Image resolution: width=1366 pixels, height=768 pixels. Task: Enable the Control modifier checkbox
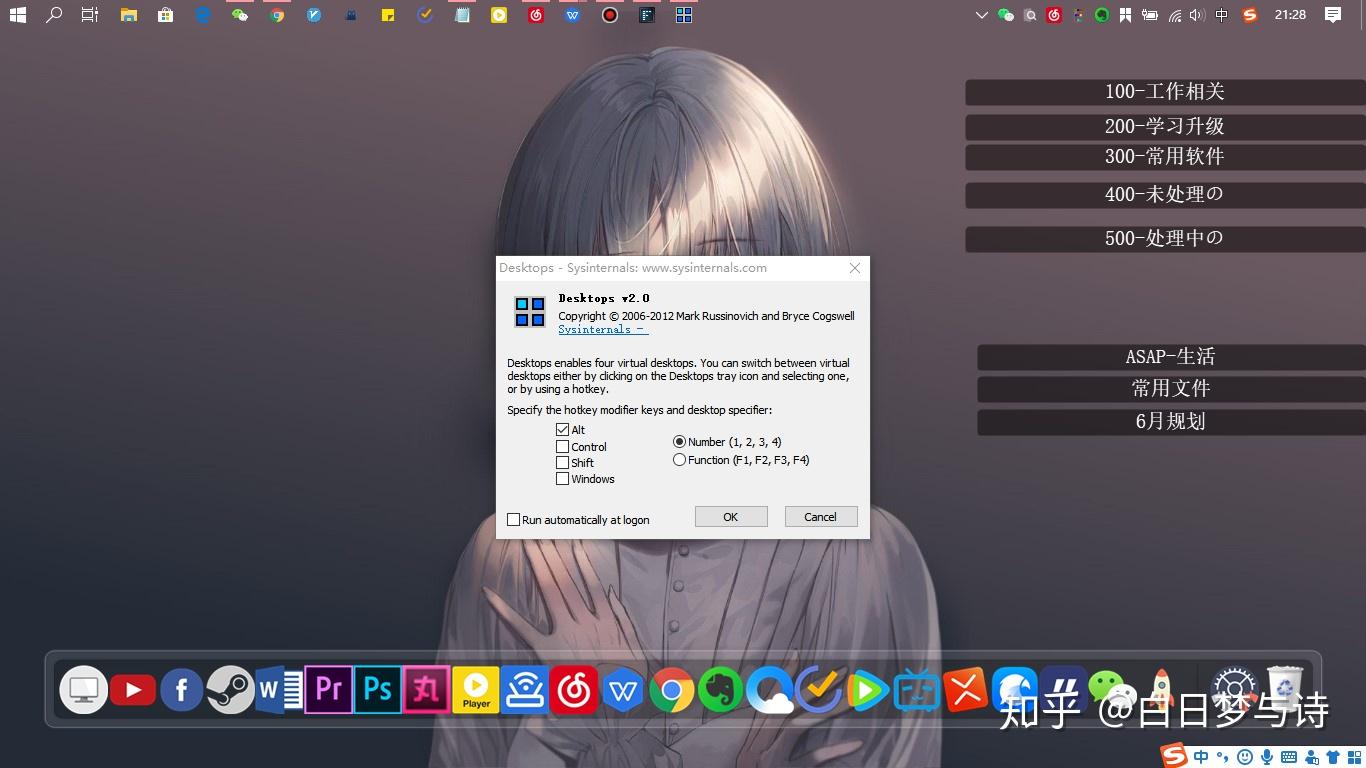[563, 446]
